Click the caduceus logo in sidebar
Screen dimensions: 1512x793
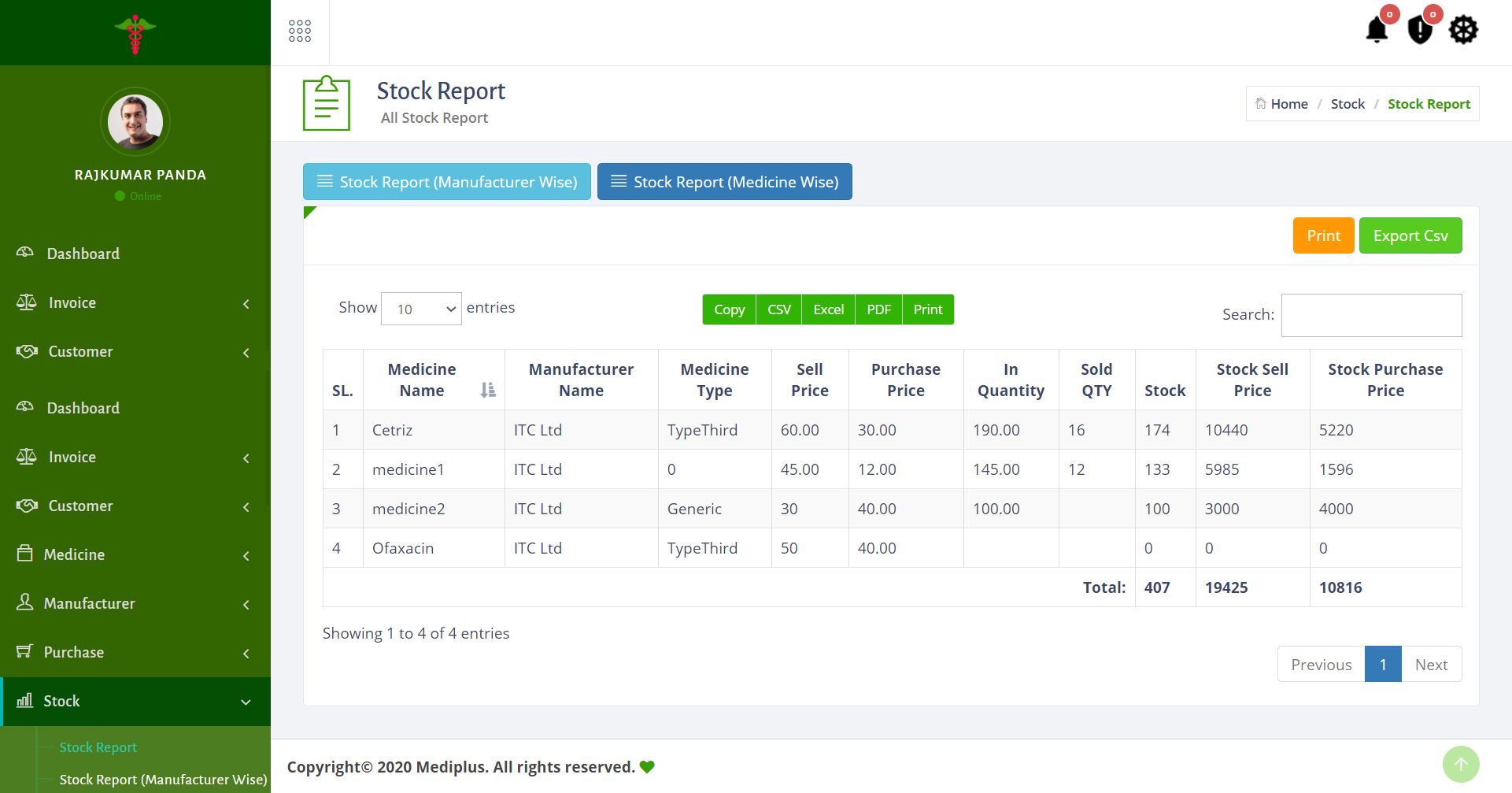(x=135, y=33)
